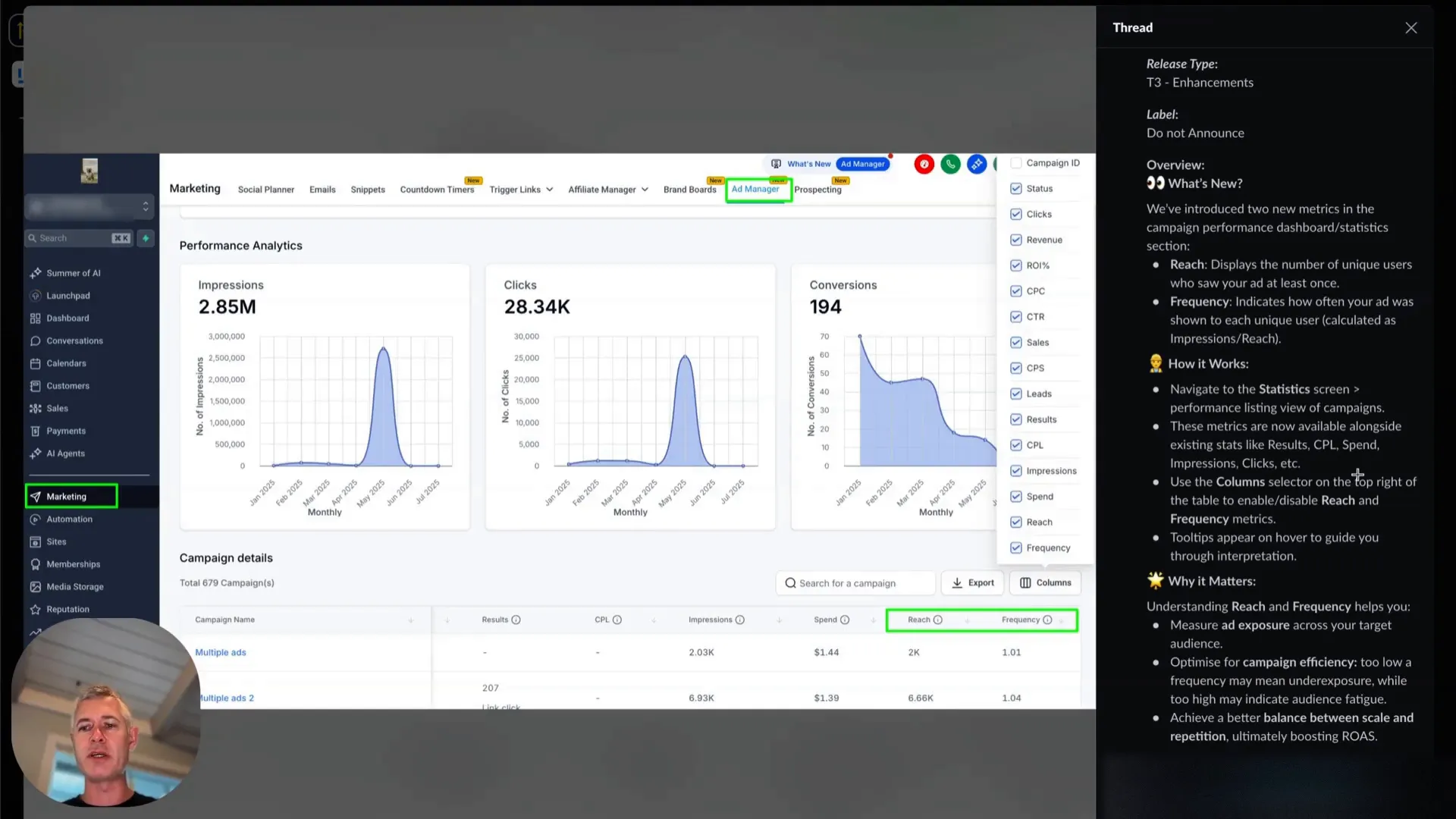Click the sidebar Search field
This screenshot has height=819, width=1456.
[x=79, y=238]
